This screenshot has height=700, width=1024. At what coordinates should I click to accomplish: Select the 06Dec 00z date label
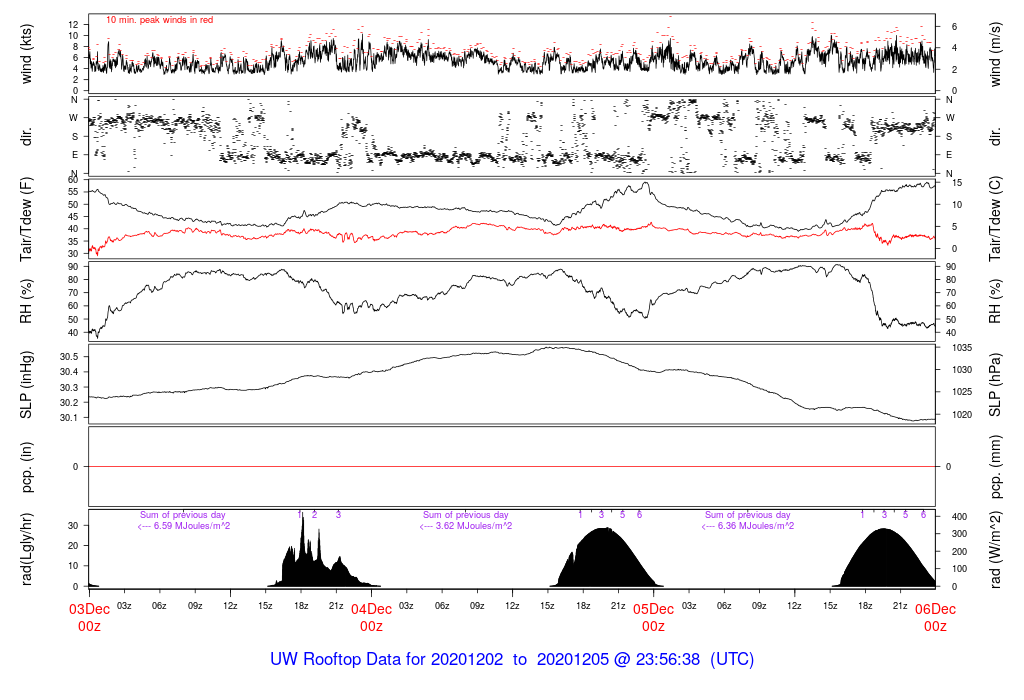click(x=935, y=617)
